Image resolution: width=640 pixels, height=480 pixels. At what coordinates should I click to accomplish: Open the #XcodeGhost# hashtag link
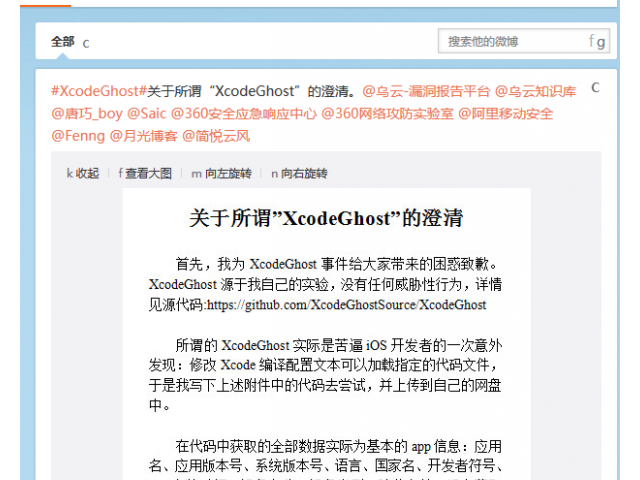(x=99, y=91)
